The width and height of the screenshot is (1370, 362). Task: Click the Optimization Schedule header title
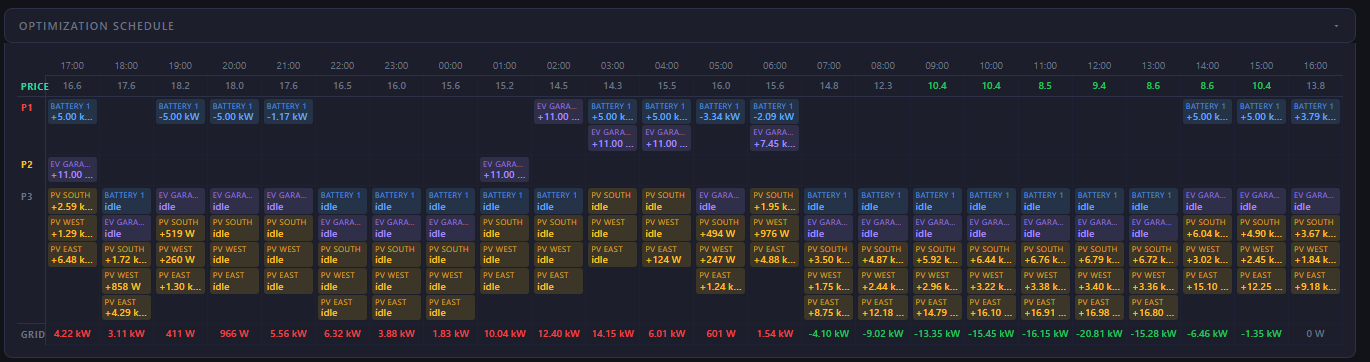[96, 25]
